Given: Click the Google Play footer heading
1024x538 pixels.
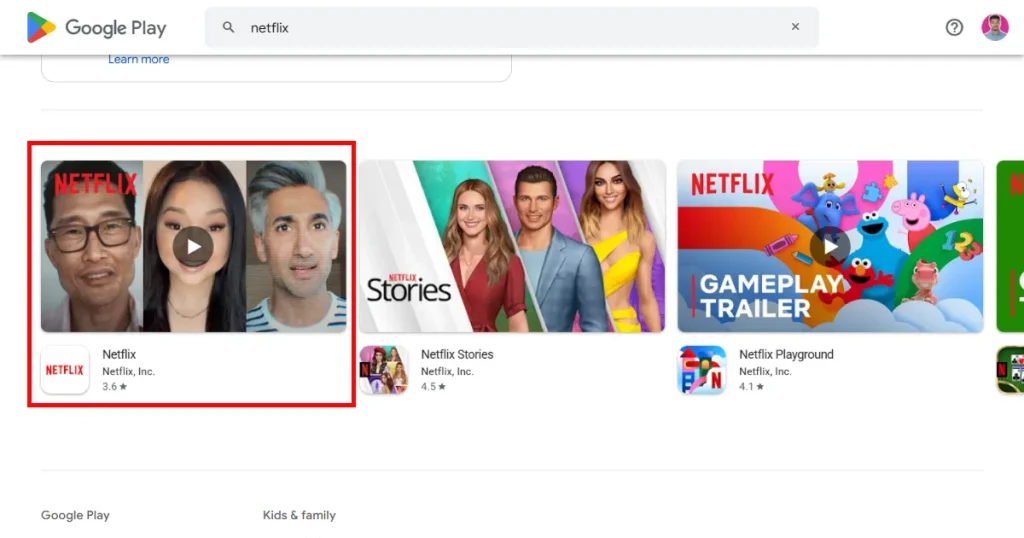Looking at the screenshot, I should pyautogui.click(x=75, y=515).
